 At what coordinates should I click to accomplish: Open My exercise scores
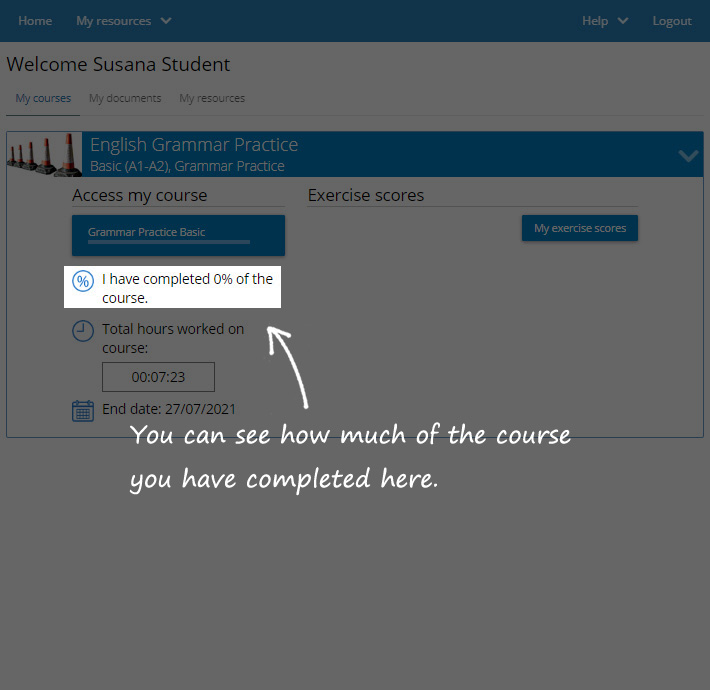tap(579, 228)
